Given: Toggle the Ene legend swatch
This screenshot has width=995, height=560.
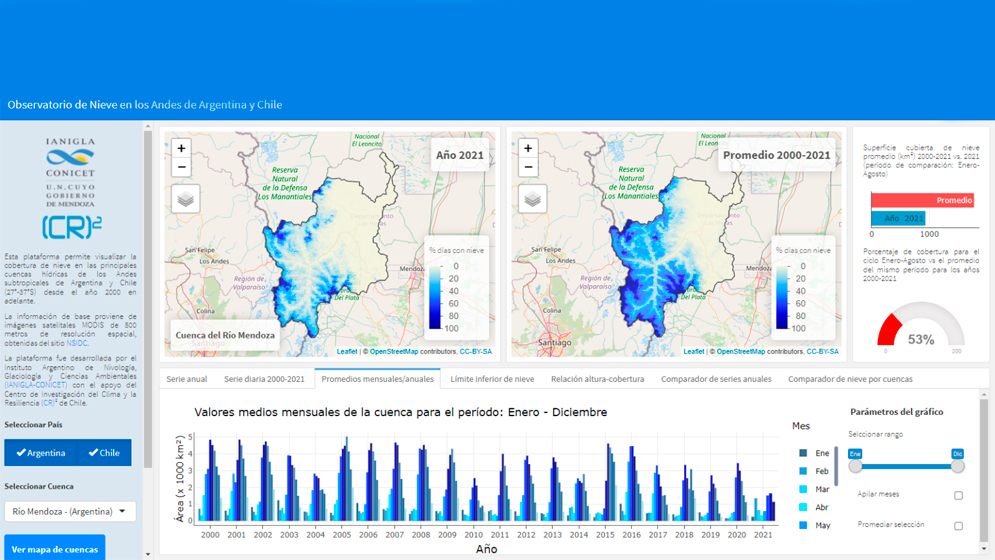Looking at the screenshot, I should (803, 453).
